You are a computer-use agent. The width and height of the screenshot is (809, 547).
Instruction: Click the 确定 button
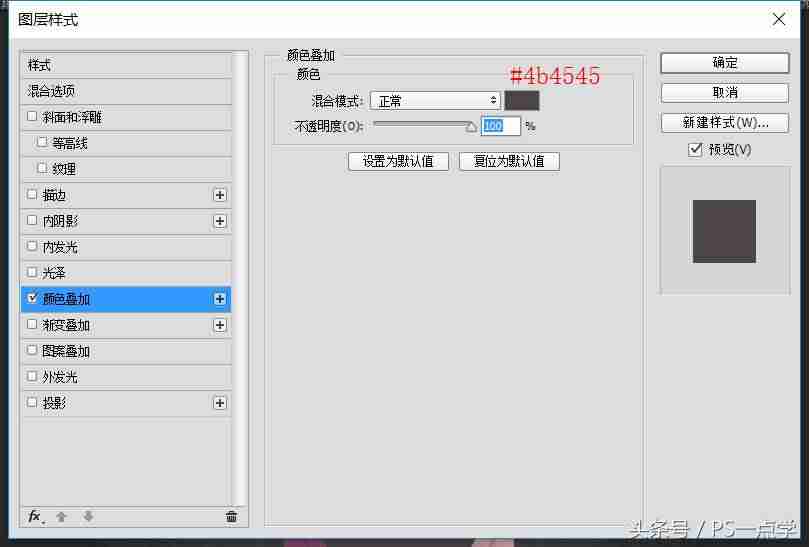(x=724, y=63)
